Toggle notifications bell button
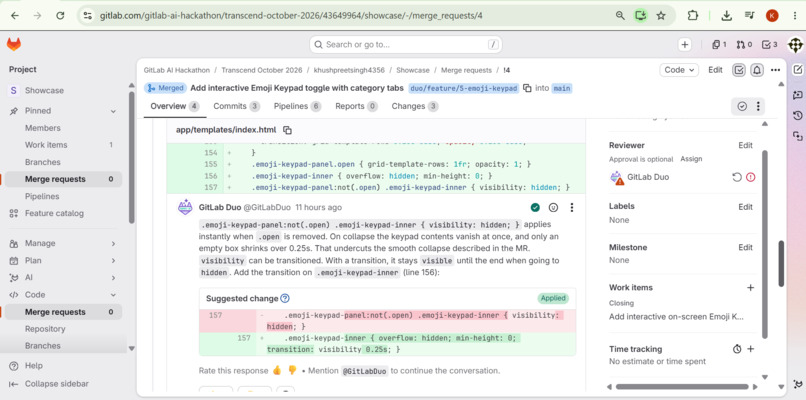806x400 pixels. pyautogui.click(x=757, y=70)
